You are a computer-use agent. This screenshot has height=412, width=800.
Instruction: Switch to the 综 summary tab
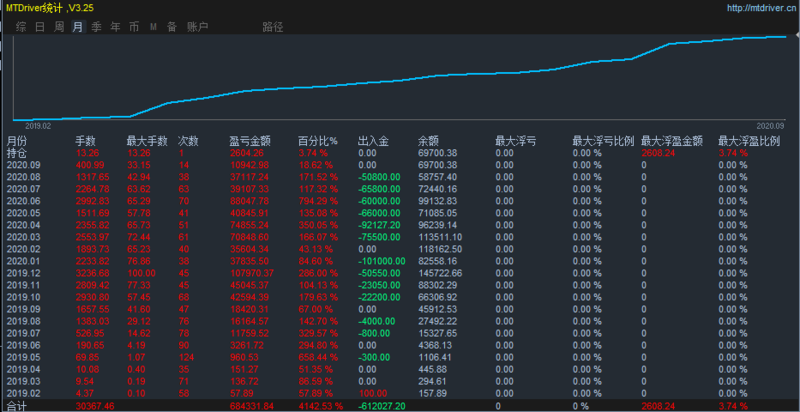(x=21, y=27)
